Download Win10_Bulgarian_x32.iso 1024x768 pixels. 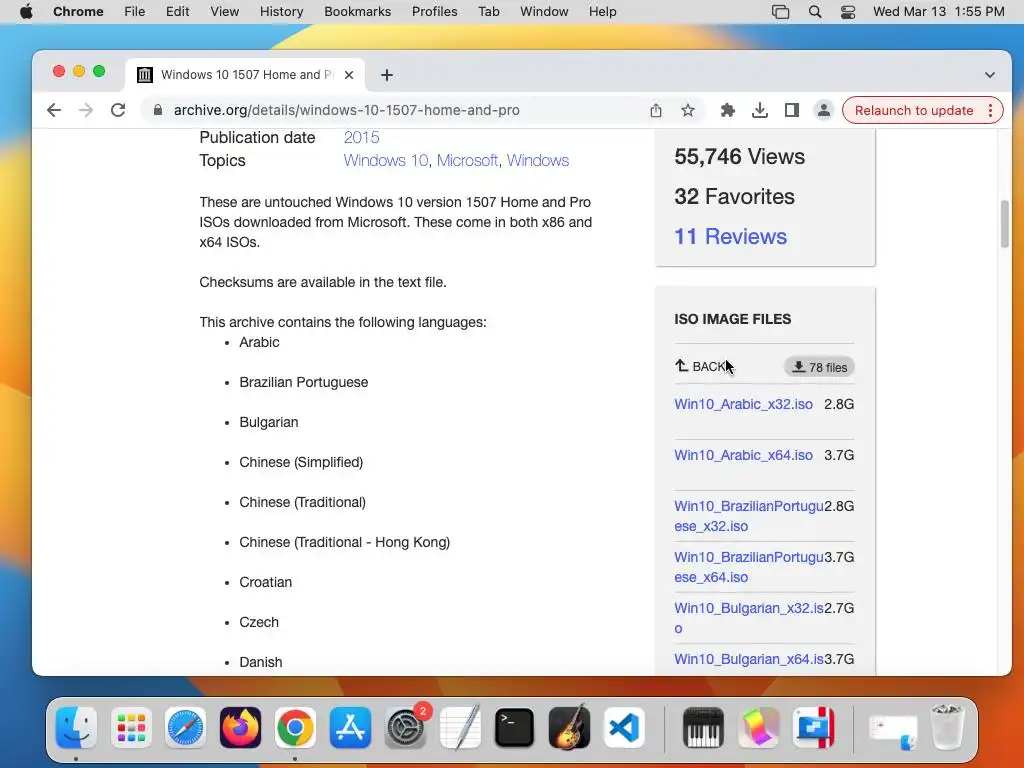tap(748, 618)
